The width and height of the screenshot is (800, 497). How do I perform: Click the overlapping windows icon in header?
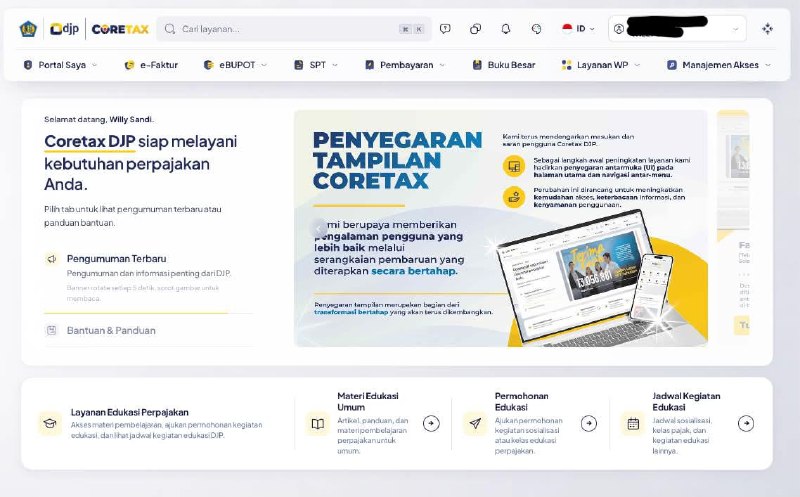[475, 29]
